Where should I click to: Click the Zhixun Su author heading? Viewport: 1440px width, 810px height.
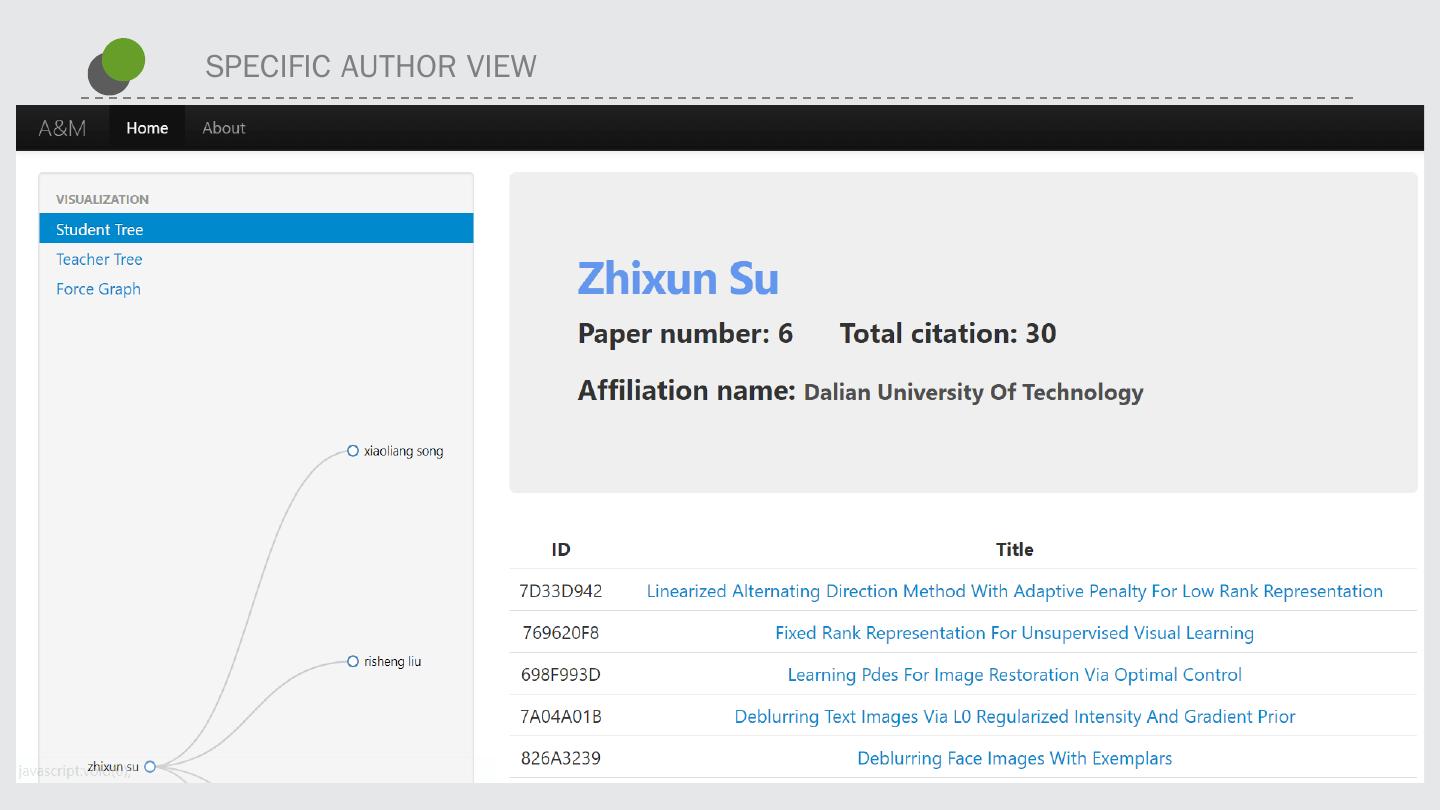678,278
